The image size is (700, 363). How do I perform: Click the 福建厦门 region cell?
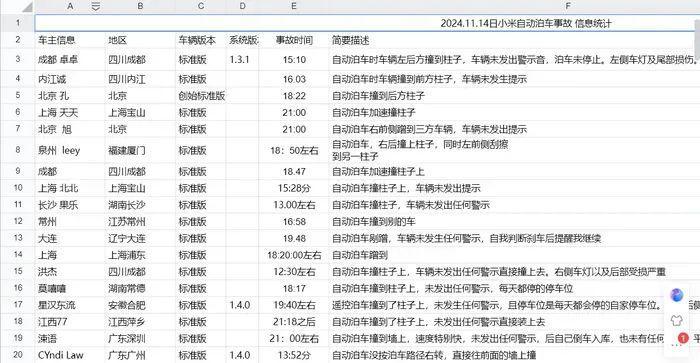140,150
